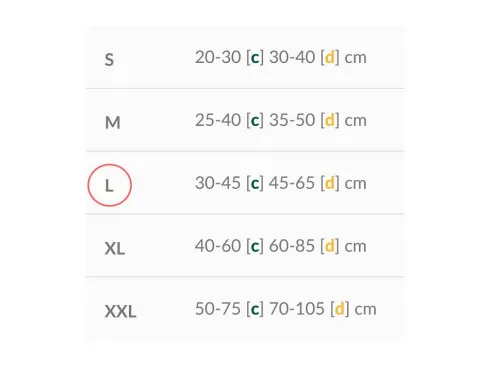Click the yellow [d] marker in XXL row
The width and height of the screenshot is (490, 368).
click(x=340, y=309)
